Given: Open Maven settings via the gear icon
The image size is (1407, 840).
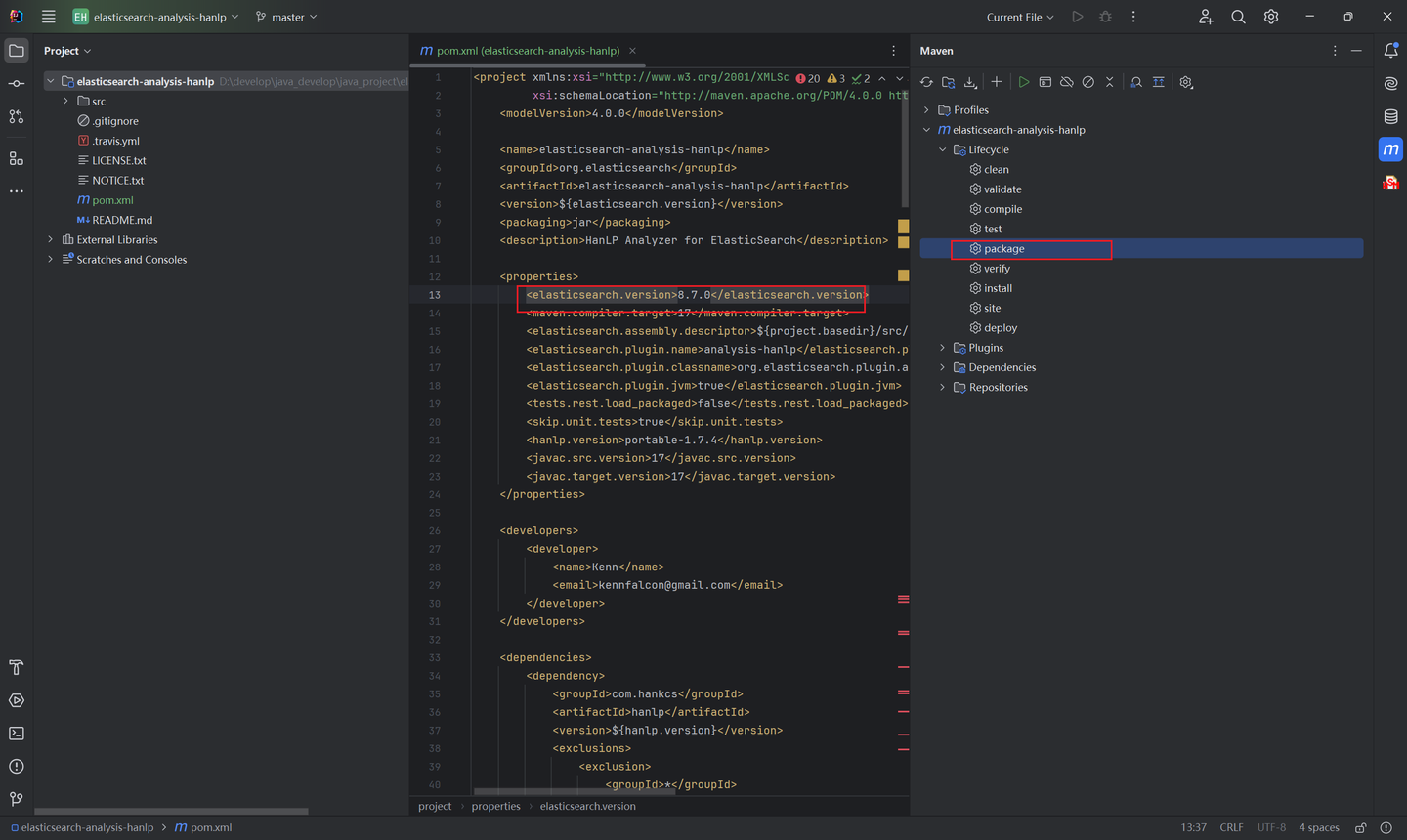Looking at the screenshot, I should click(x=1185, y=82).
